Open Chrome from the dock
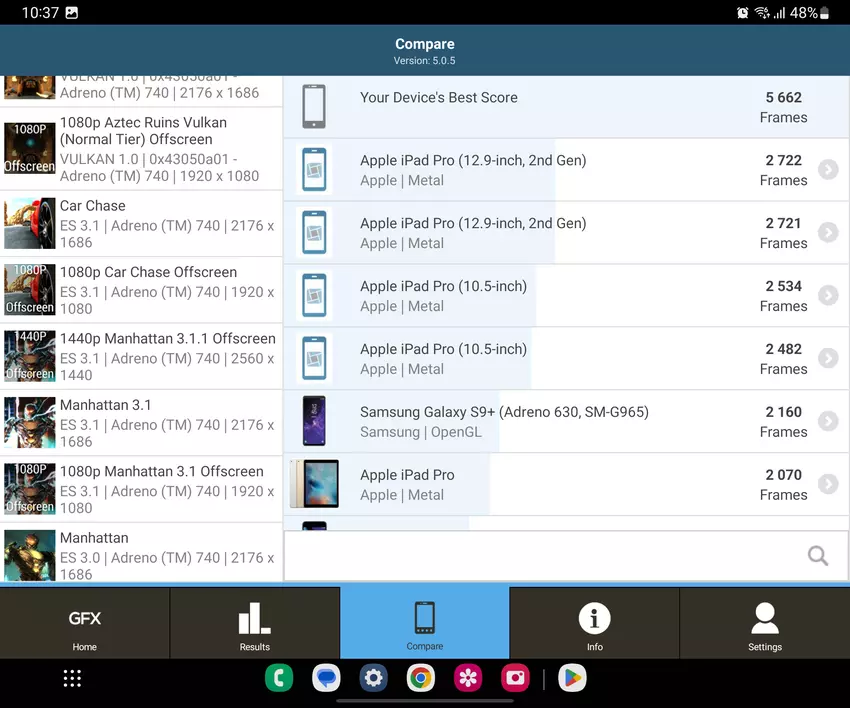The image size is (850, 708). click(421, 679)
